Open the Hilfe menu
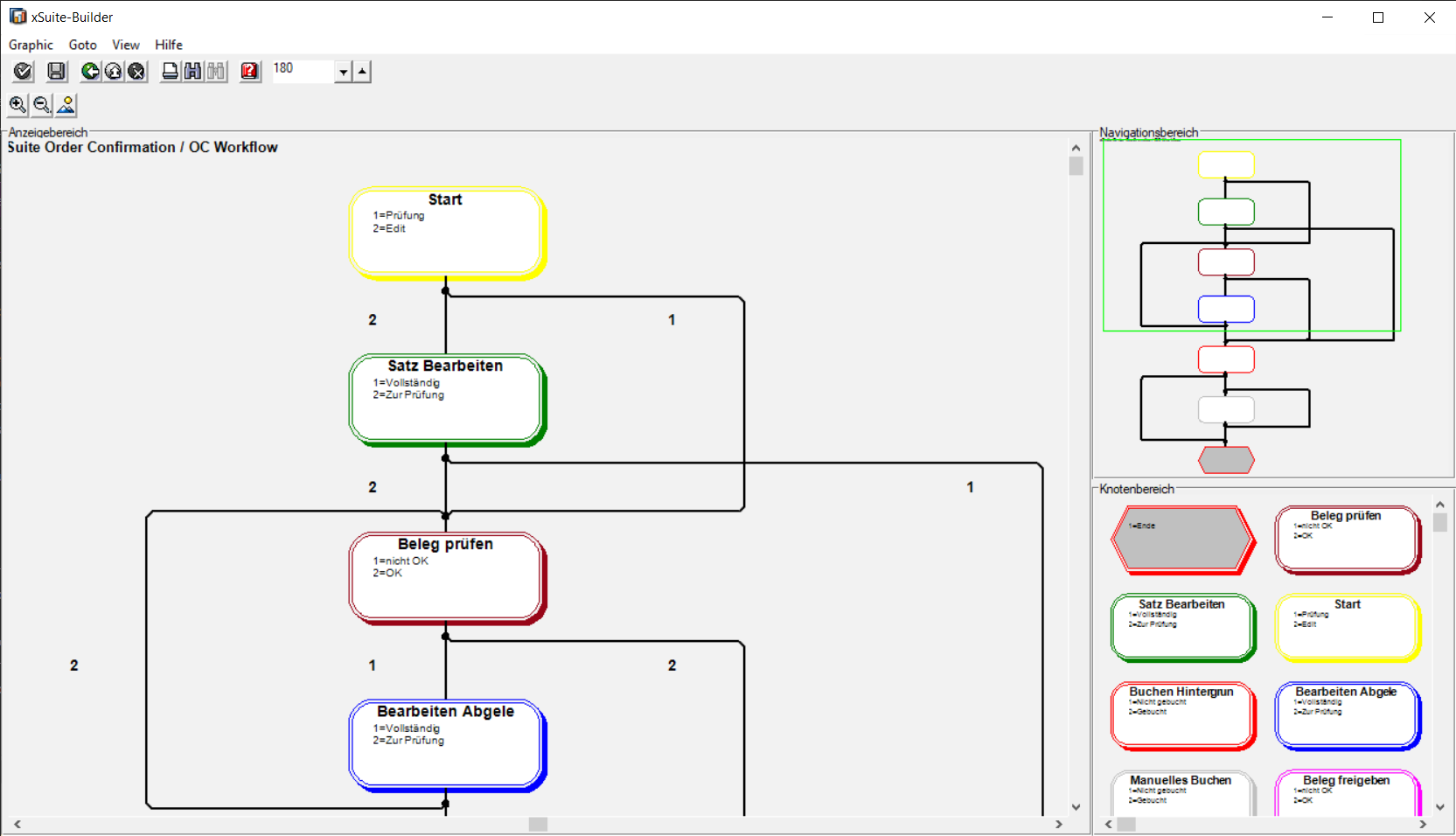The height and width of the screenshot is (836, 1456). point(169,45)
